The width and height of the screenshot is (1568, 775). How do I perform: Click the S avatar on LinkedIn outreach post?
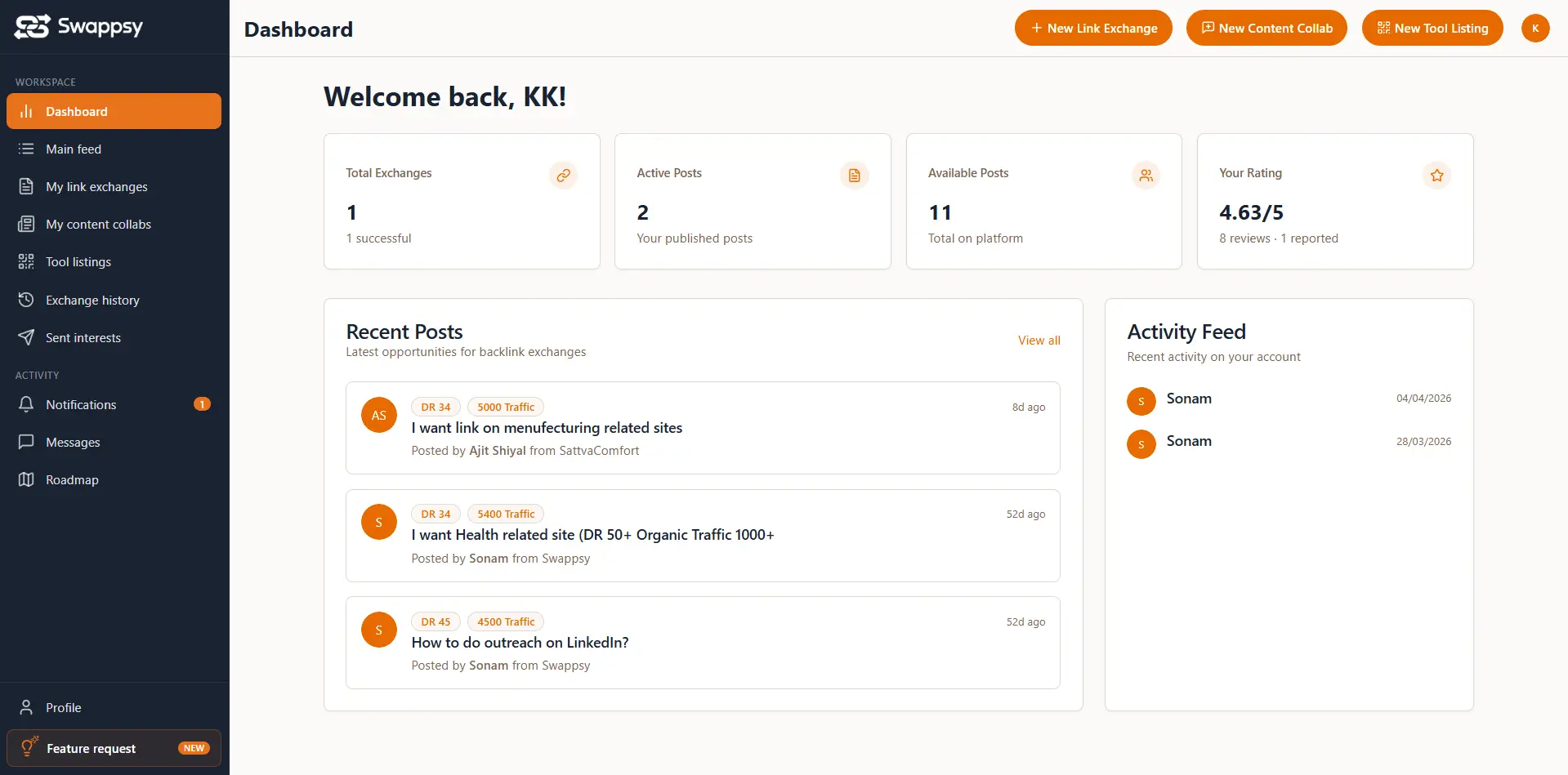pyautogui.click(x=379, y=630)
